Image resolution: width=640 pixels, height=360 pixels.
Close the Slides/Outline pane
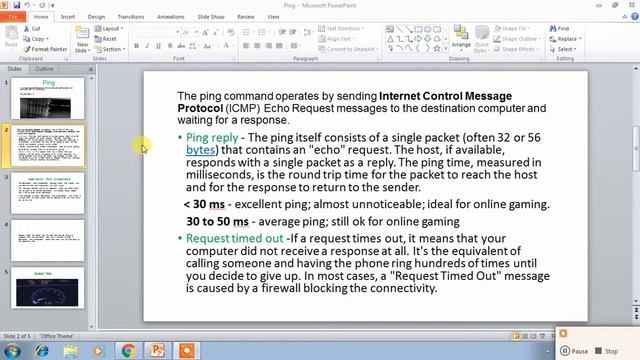tap(91, 69)
